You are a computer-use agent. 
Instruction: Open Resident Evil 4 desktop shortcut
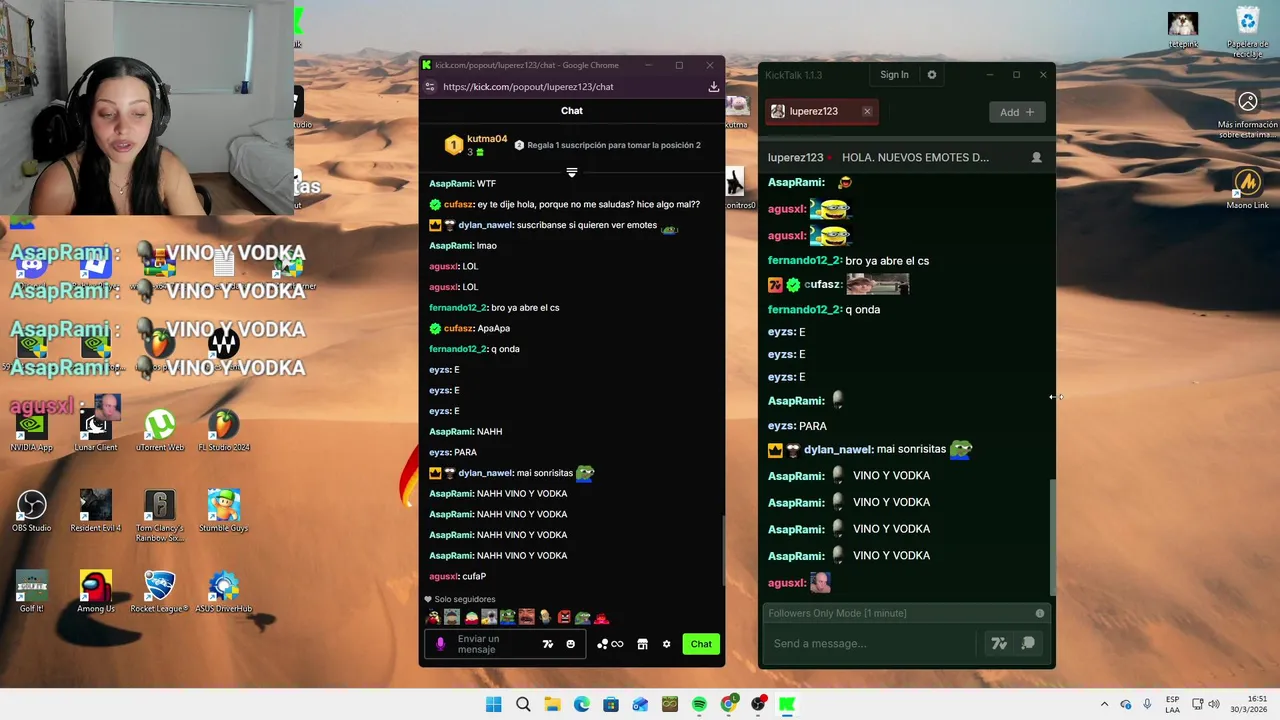[96, 511]
